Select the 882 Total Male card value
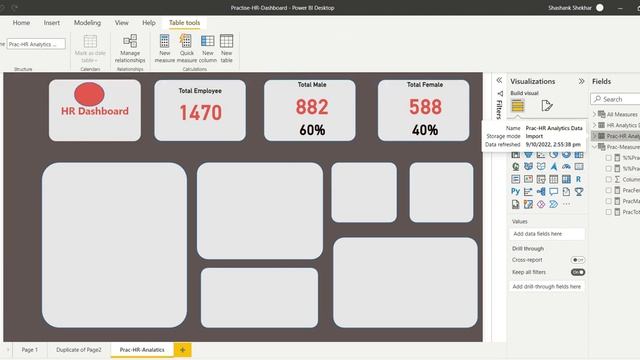640x360 pixels. (x=311, y=107)
